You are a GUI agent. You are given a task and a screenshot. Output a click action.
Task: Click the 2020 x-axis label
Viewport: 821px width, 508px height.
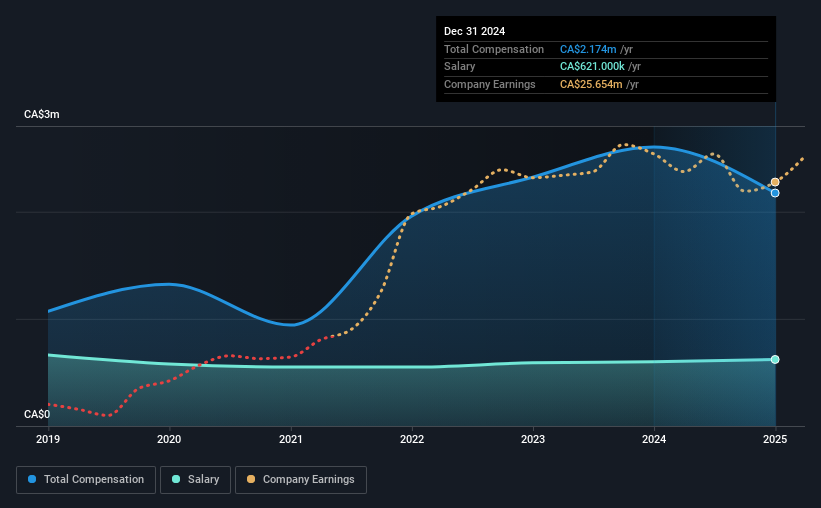pyautogui.click(x=169, y=439)
